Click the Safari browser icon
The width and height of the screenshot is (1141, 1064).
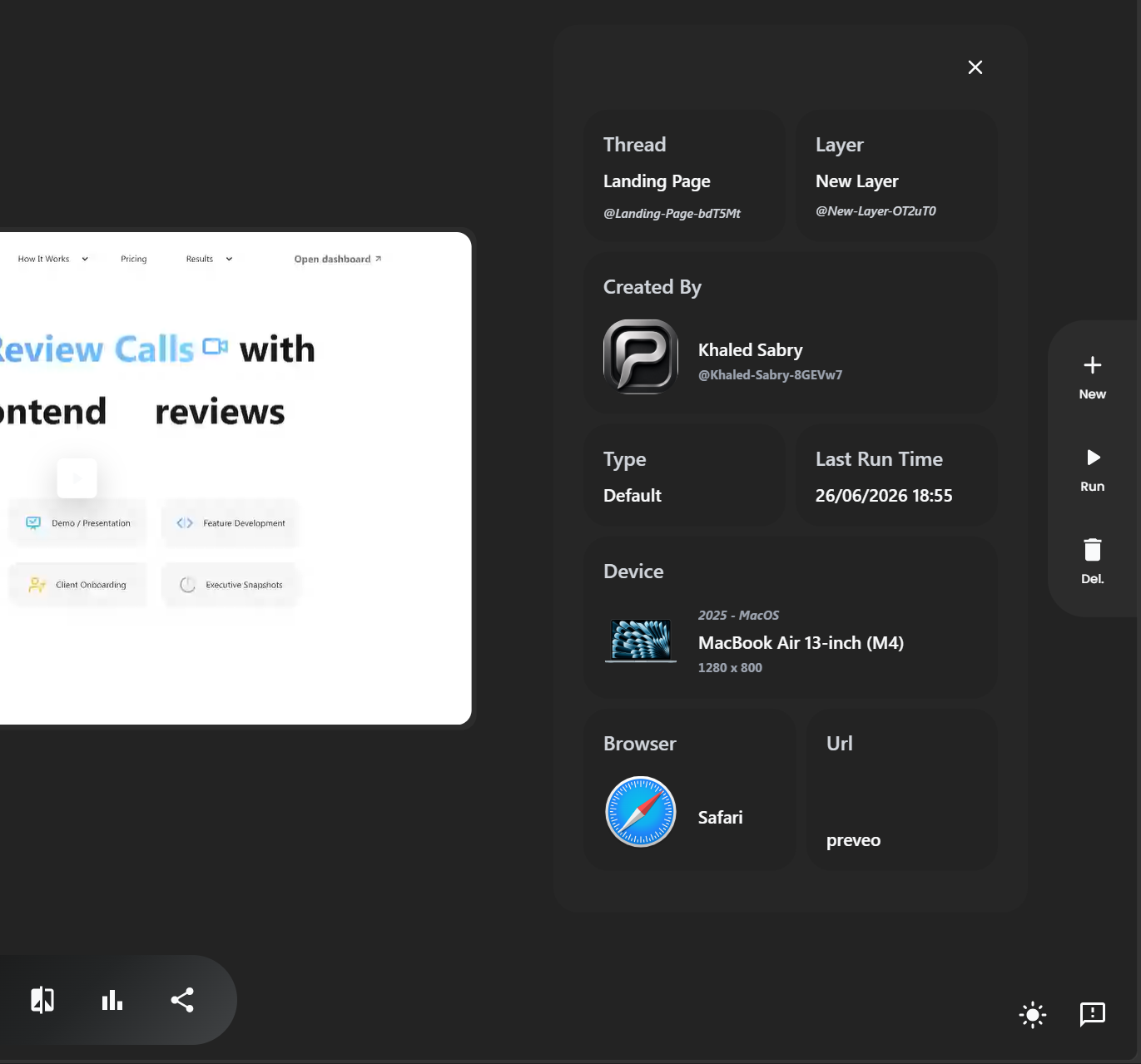(641, 812)
